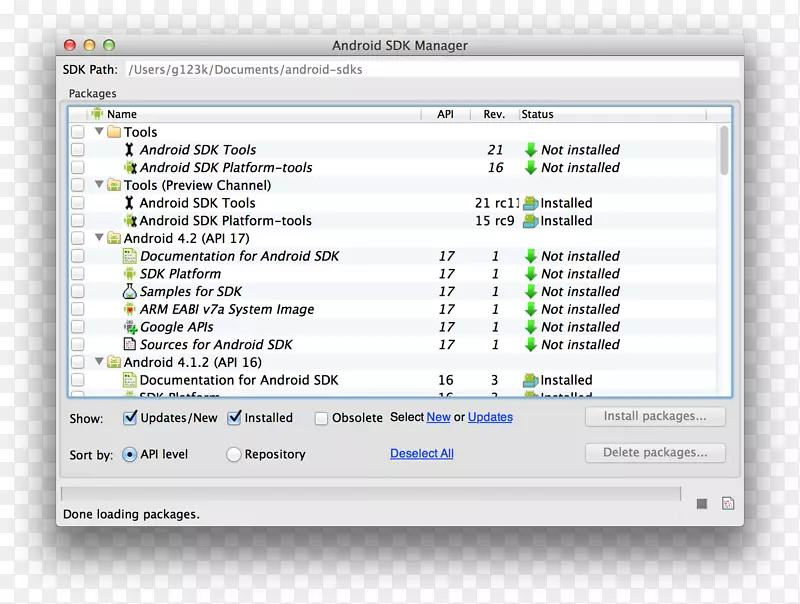Image resolution: width=800 pixels, height=604 pixels.
Task: Collapse the Android 4.1.2 (API 16) group
Action: pos(99,362)
